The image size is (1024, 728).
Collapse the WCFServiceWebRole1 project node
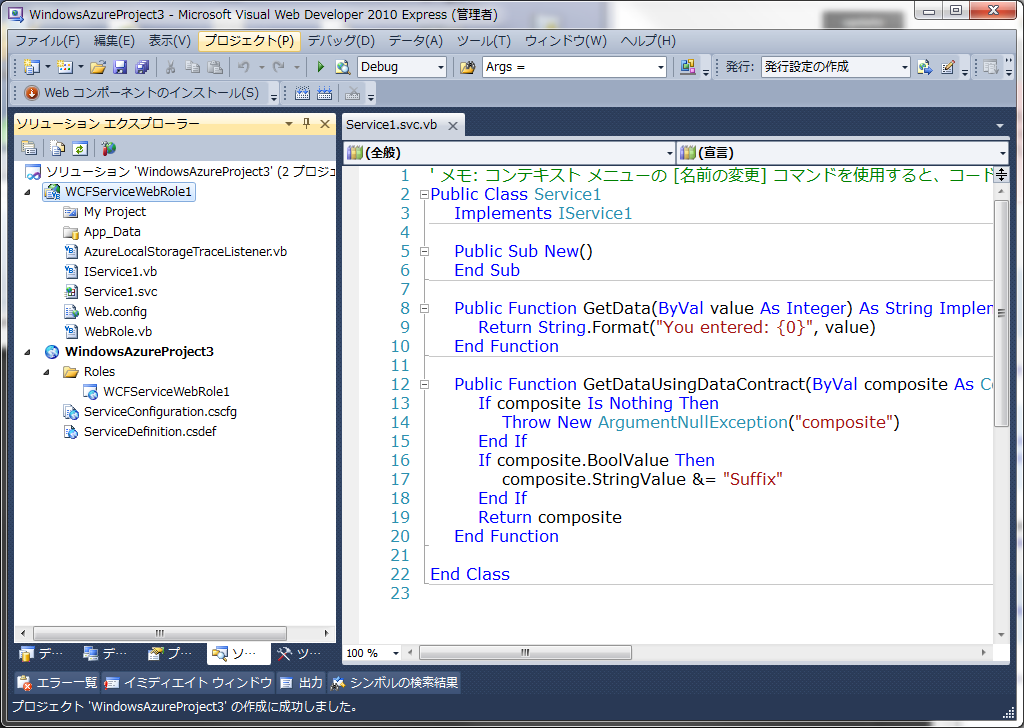(27, 192)
